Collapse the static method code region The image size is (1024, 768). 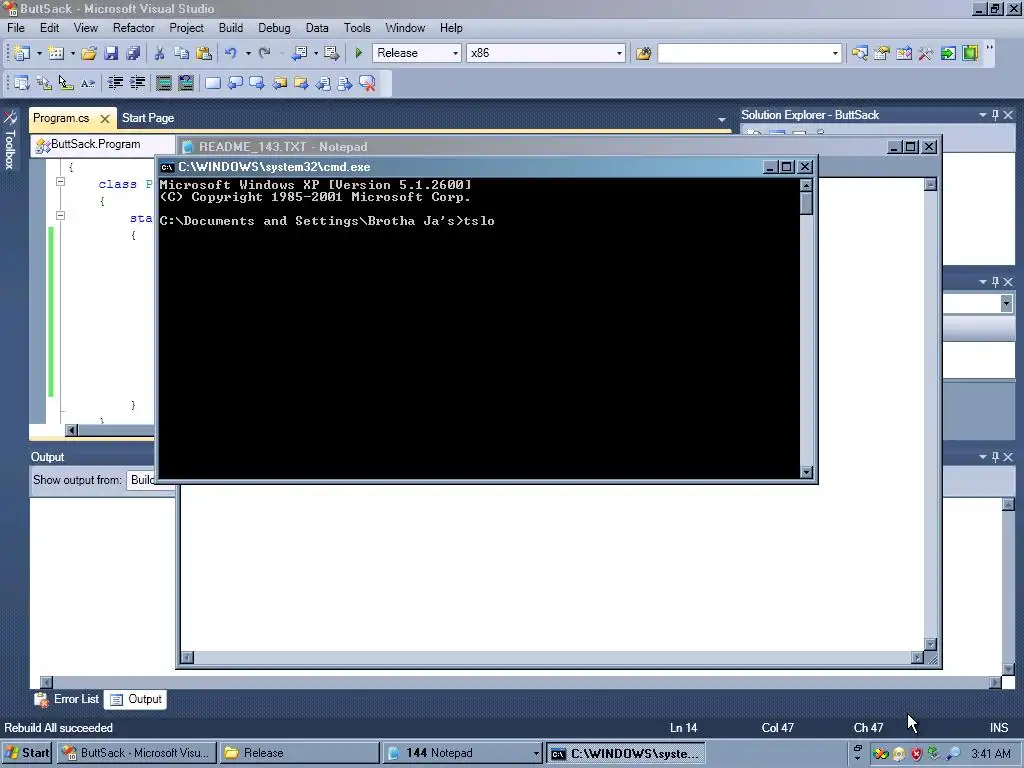tap(60, 215)
